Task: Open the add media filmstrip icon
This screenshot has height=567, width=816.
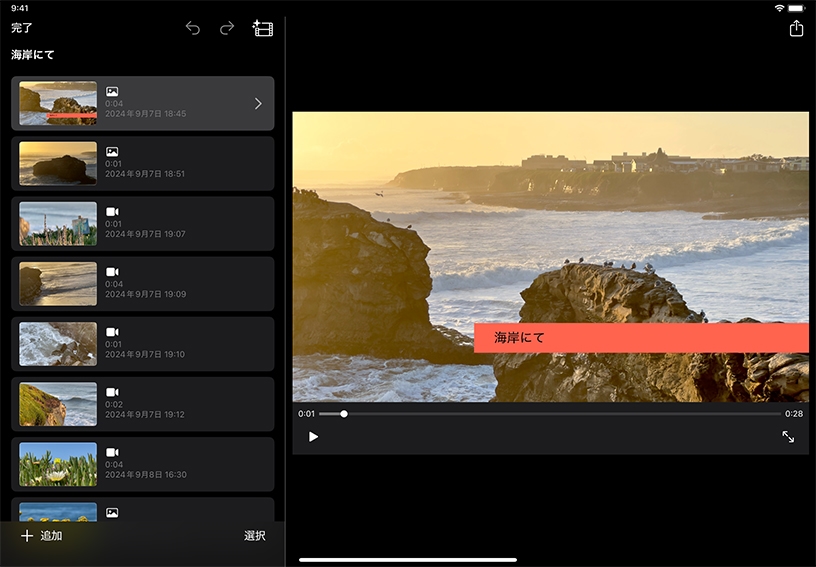Action: click(x=263, y=28)
